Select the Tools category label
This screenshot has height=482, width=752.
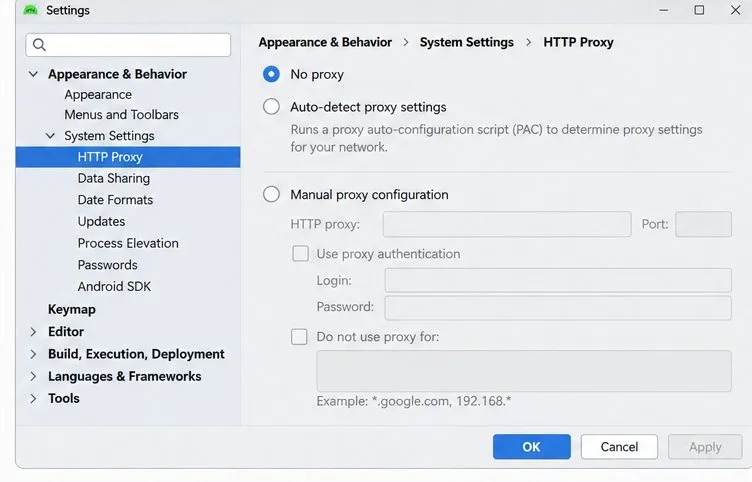click(x=64, y=399)
